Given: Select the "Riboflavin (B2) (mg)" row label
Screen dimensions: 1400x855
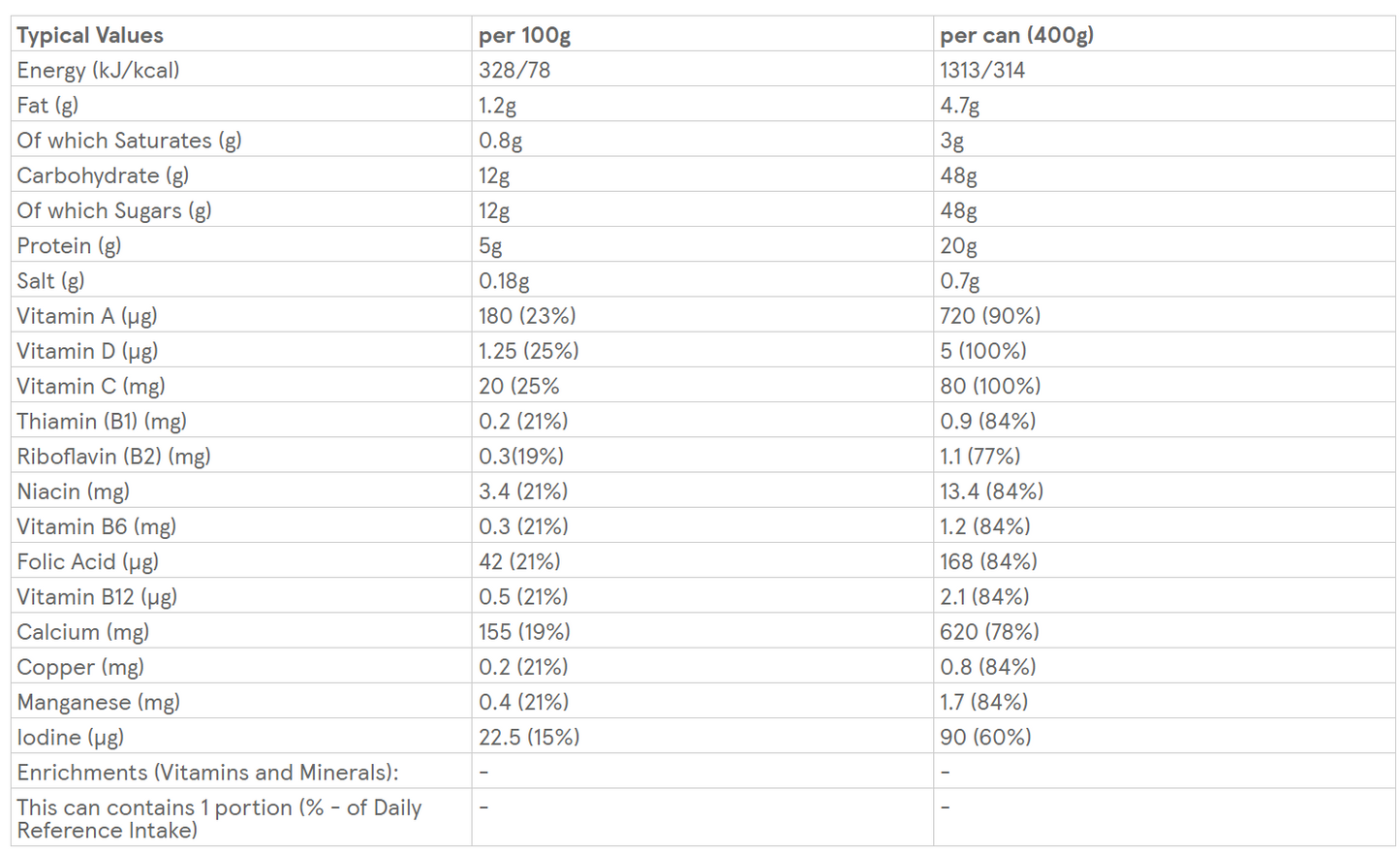Looking at the screenshot, I should pyautogui.click(x=113, y=457).
